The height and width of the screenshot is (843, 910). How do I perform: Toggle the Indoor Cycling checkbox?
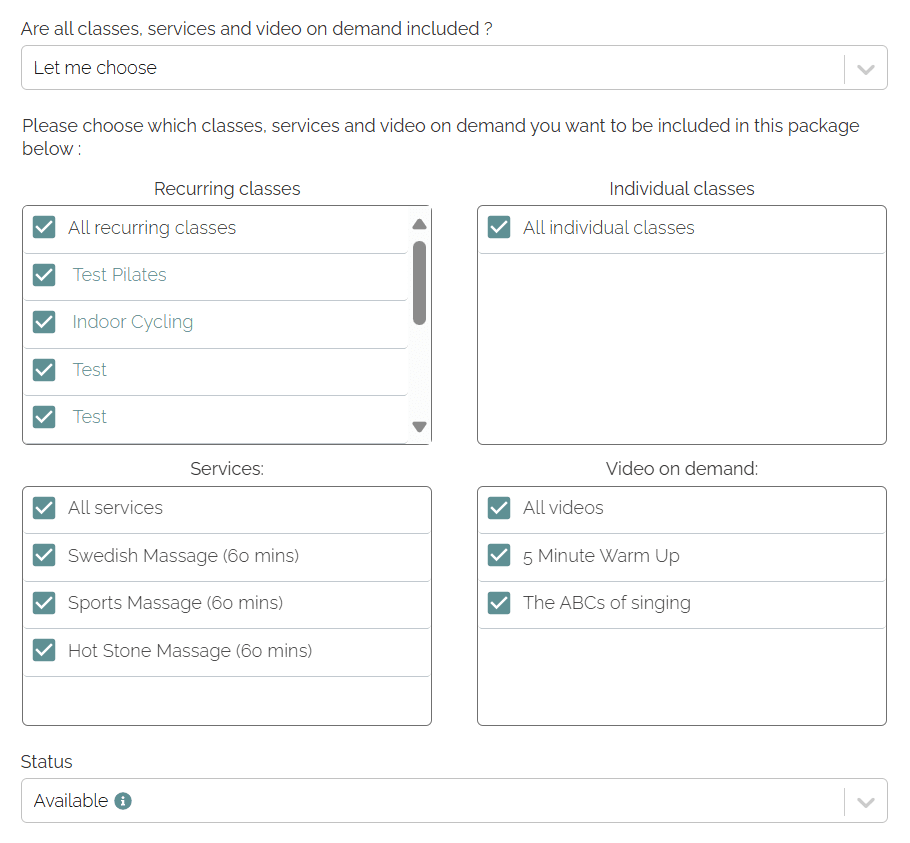click(44, 322)
